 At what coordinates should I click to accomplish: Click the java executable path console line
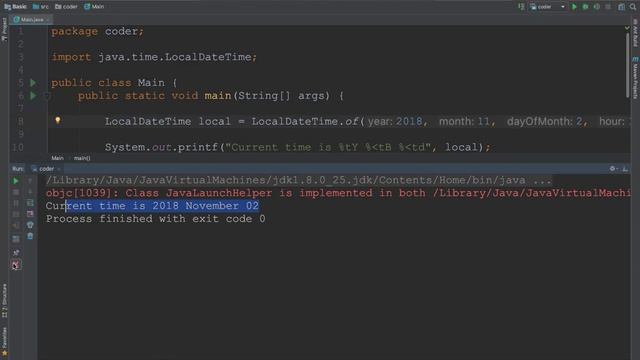299,180
